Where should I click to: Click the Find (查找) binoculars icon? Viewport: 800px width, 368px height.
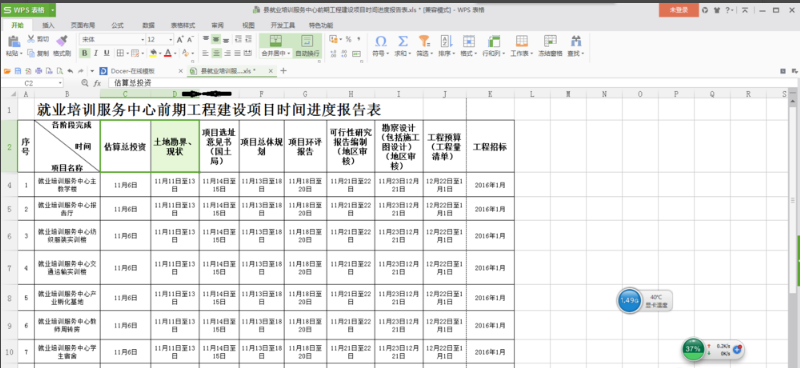[x=576, y=41]
